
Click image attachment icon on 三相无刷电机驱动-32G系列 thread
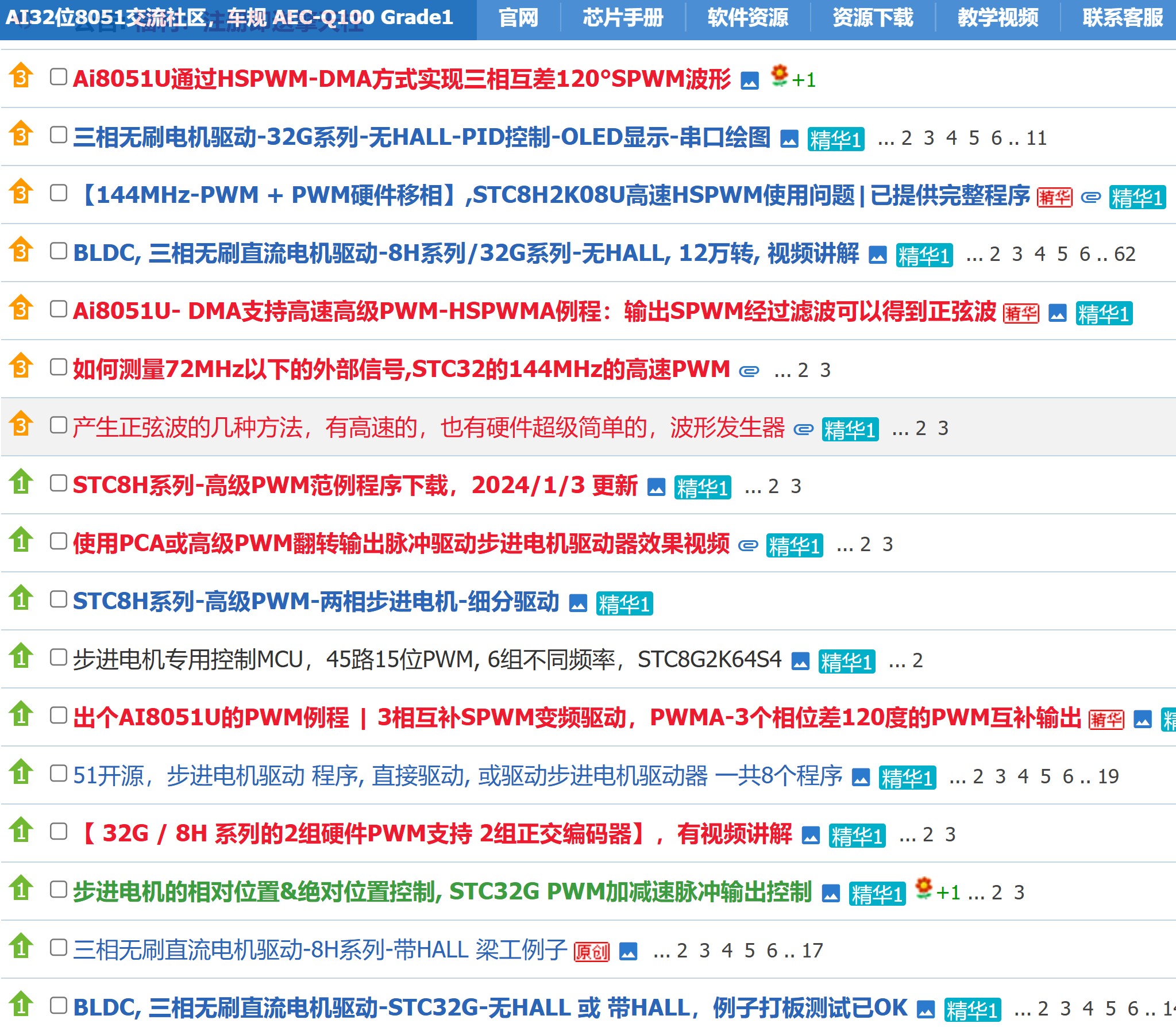[x=789, y=139]
